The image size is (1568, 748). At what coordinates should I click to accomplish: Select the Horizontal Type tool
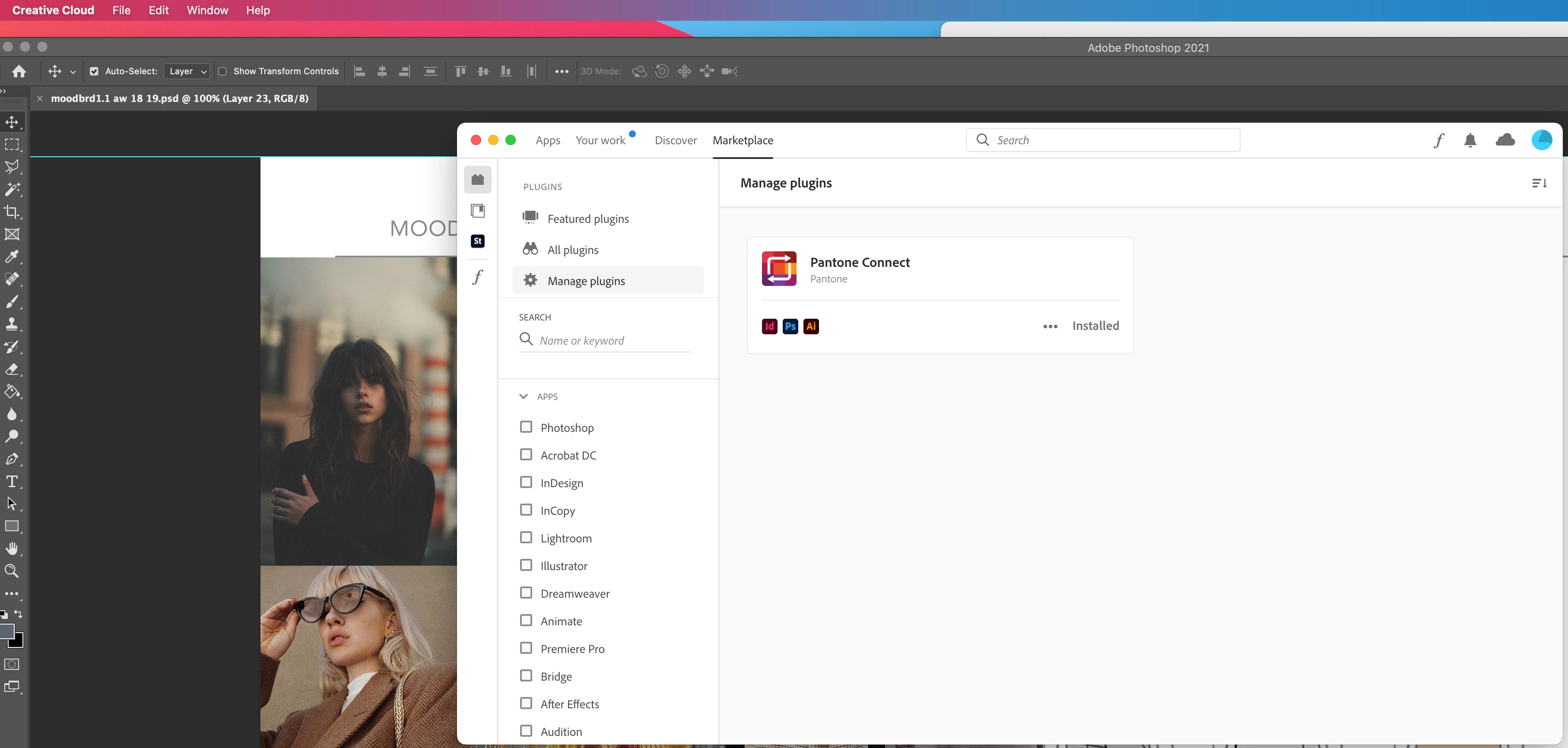pyautogui.click(x=12, y=482)
